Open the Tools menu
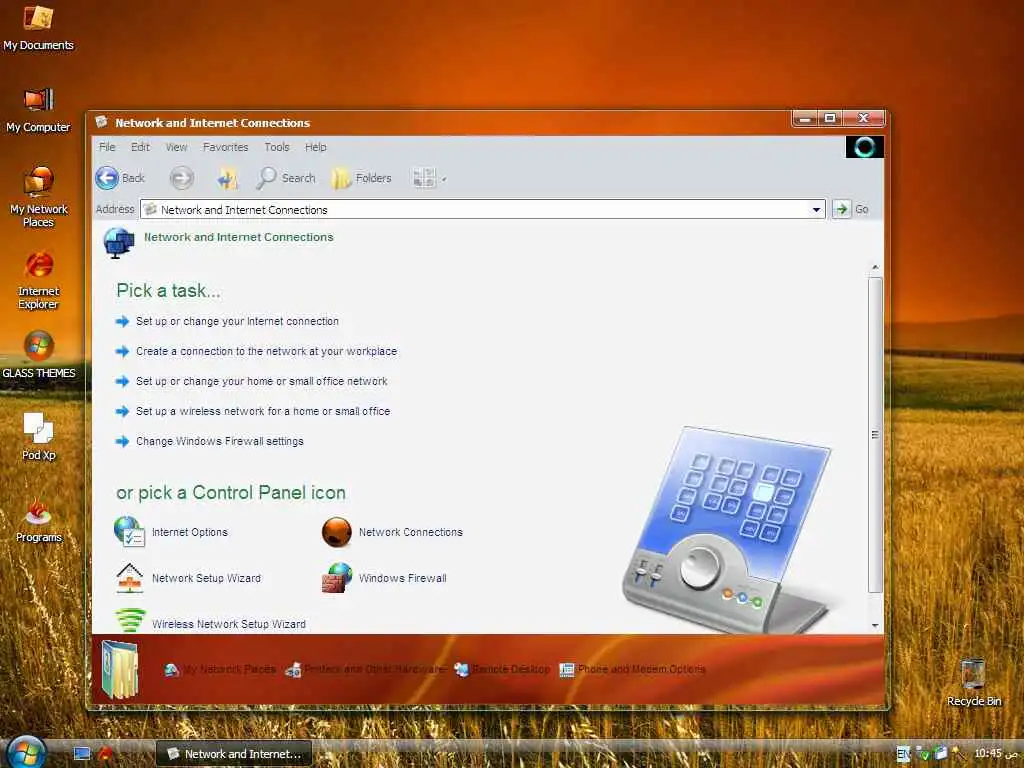This screenshot has height=768, width=1024. [277, 147]
